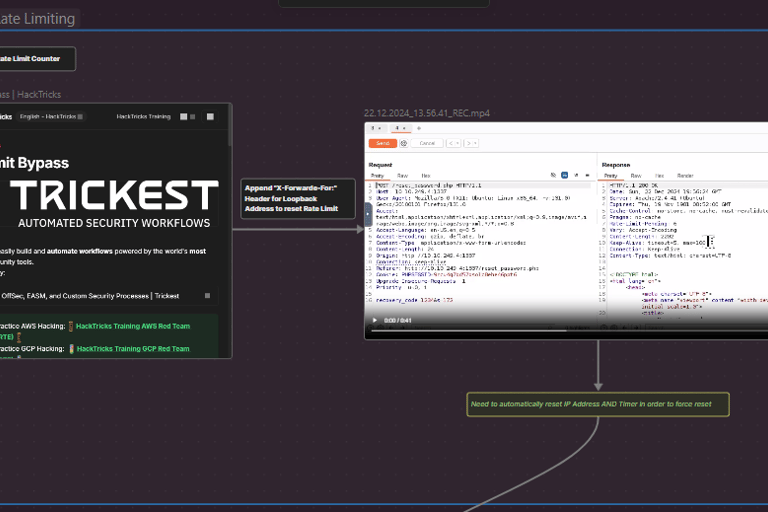Open the dropdown beside the forward arrow
The width and height of the screenshot is (768, 512).
[x=475, y=143]
